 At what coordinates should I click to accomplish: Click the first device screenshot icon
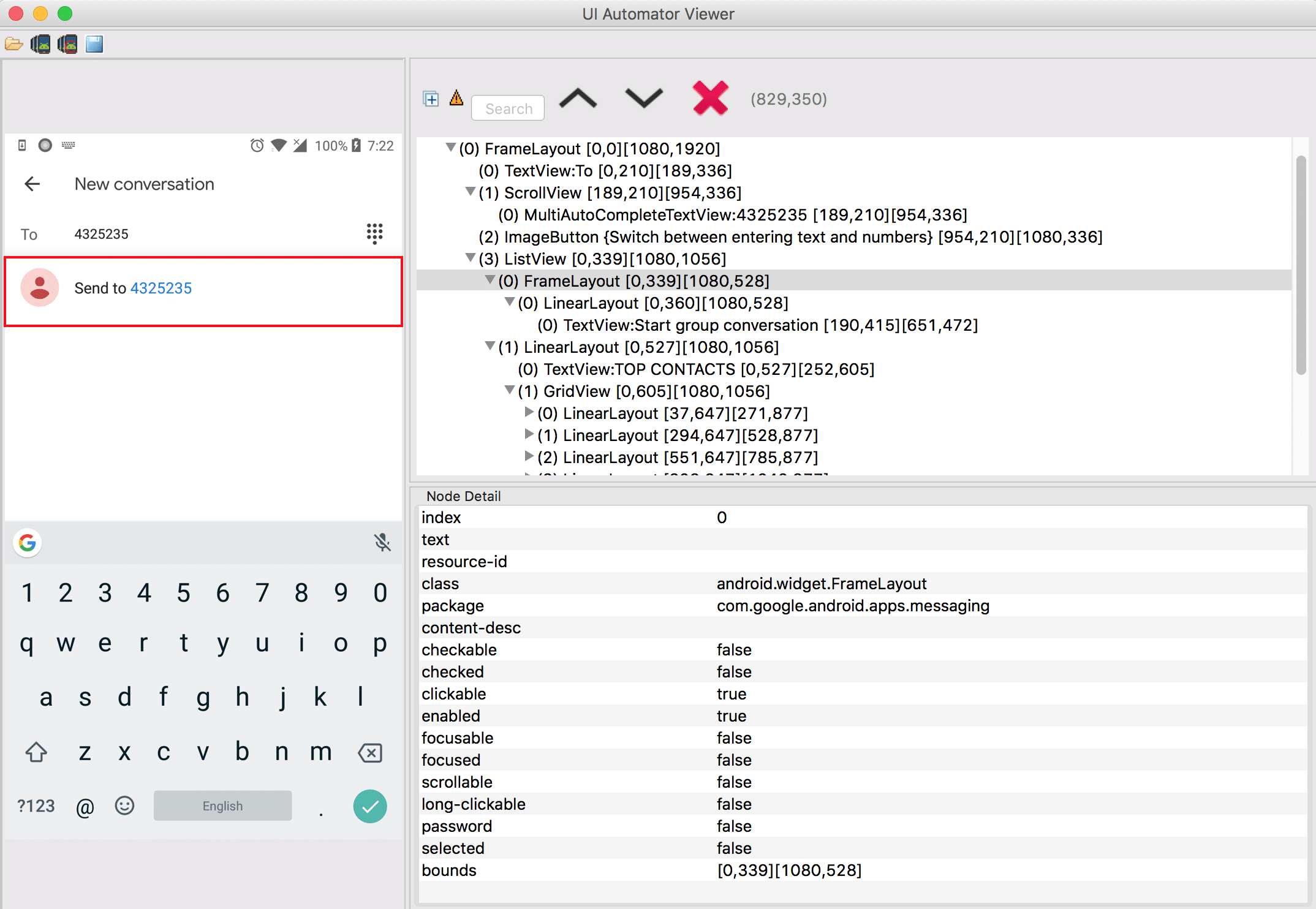tap(40, 44)
